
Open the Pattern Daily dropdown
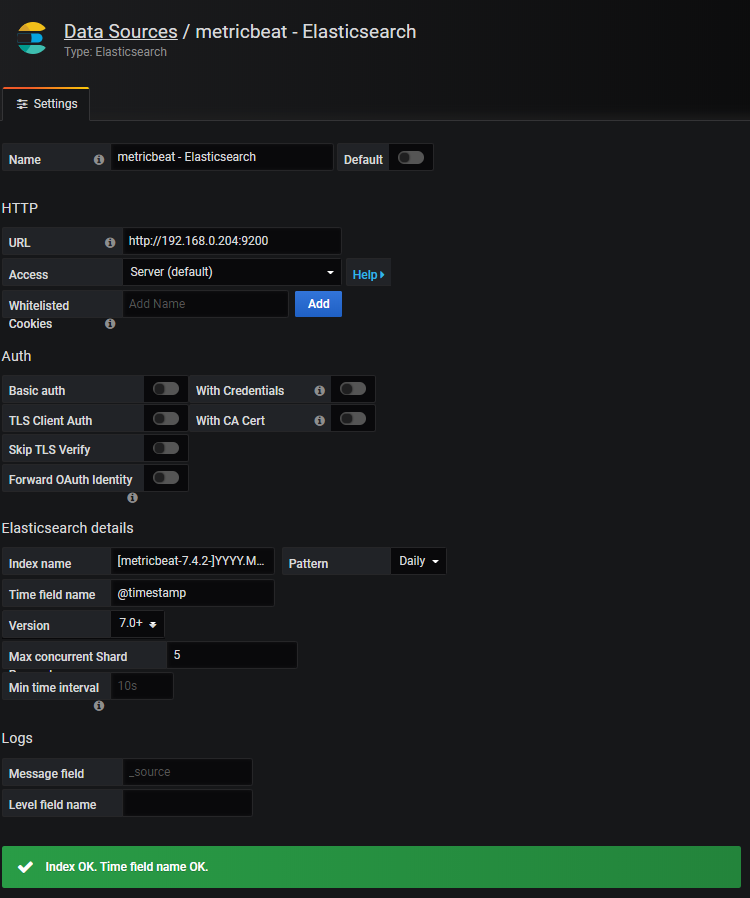[x=419, y=561]
